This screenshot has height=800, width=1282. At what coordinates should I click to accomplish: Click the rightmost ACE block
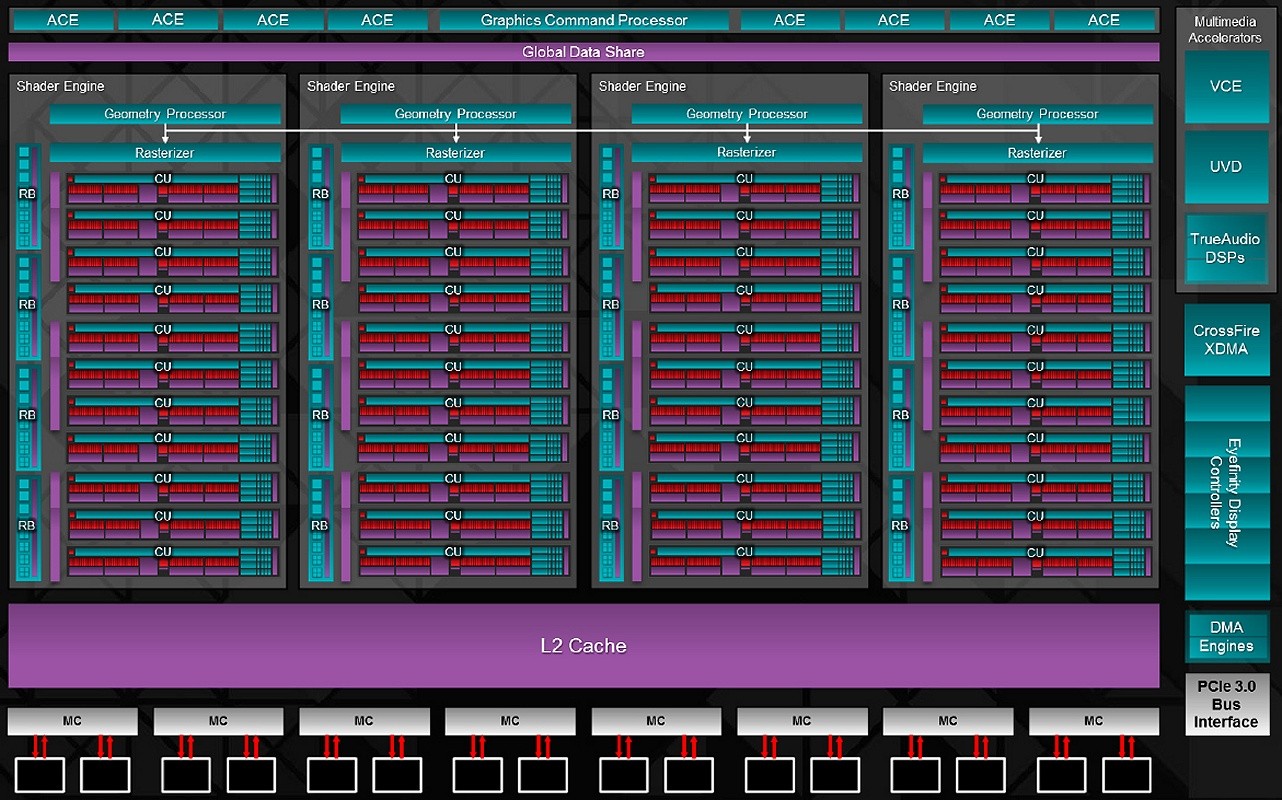pos(1104,20)
